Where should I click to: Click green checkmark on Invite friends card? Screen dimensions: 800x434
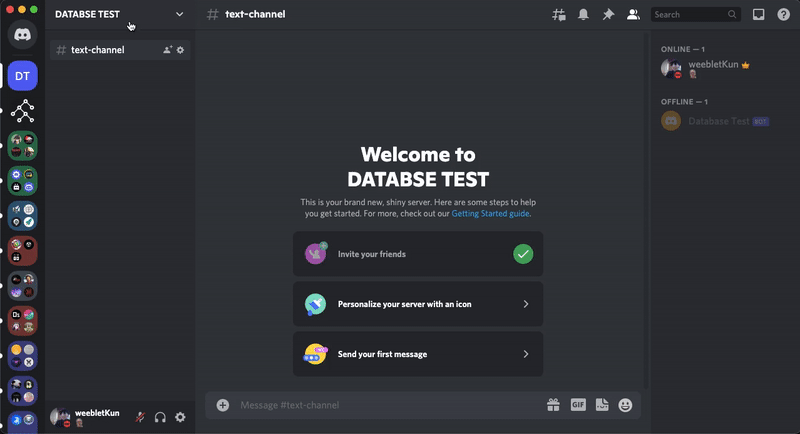(523, 254)
